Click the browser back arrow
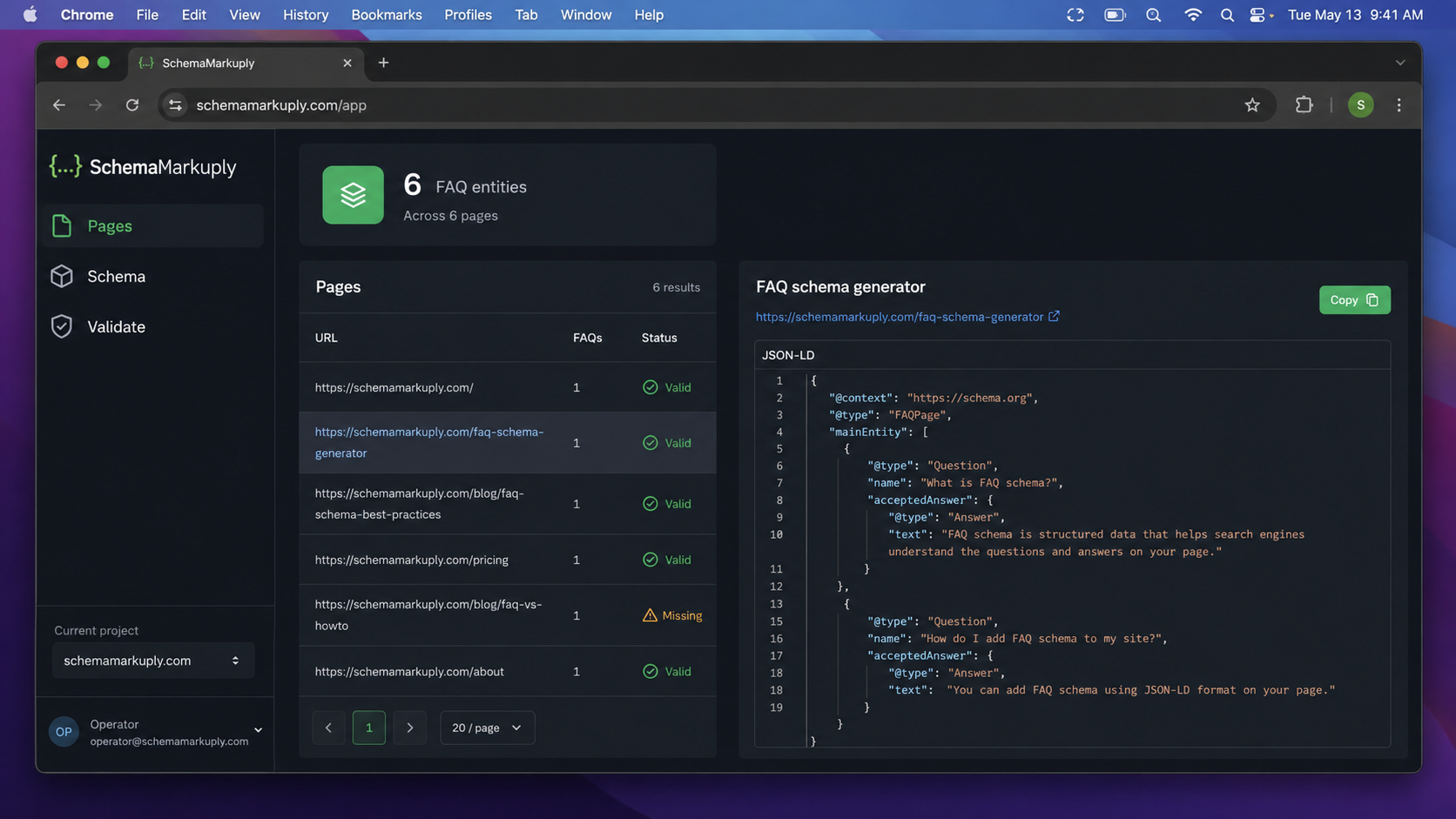Screen dimensions: 1456x819 pyautogui.click(x=59, y=105)
